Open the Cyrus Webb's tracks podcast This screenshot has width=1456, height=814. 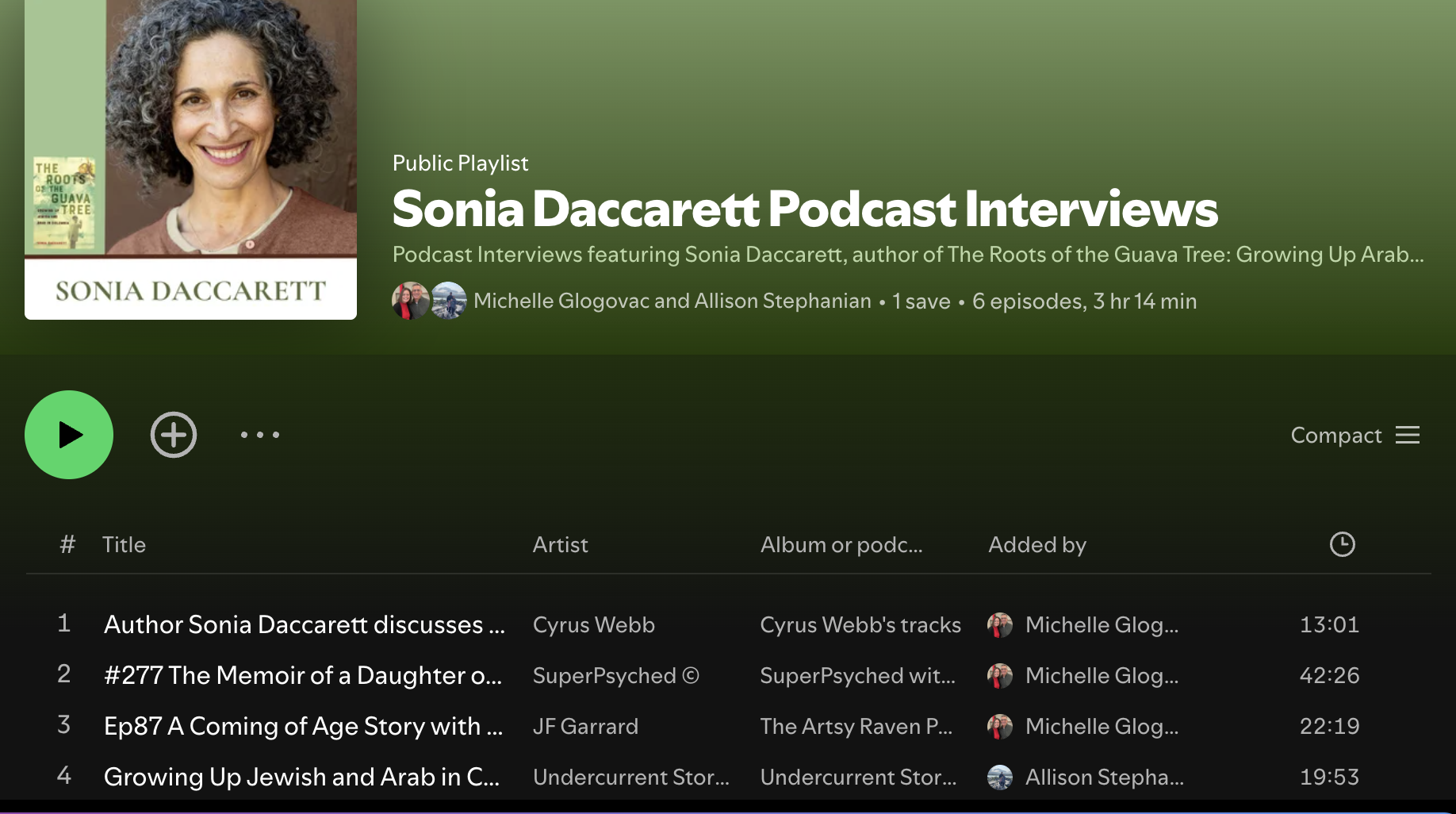(x=860, y=624)
